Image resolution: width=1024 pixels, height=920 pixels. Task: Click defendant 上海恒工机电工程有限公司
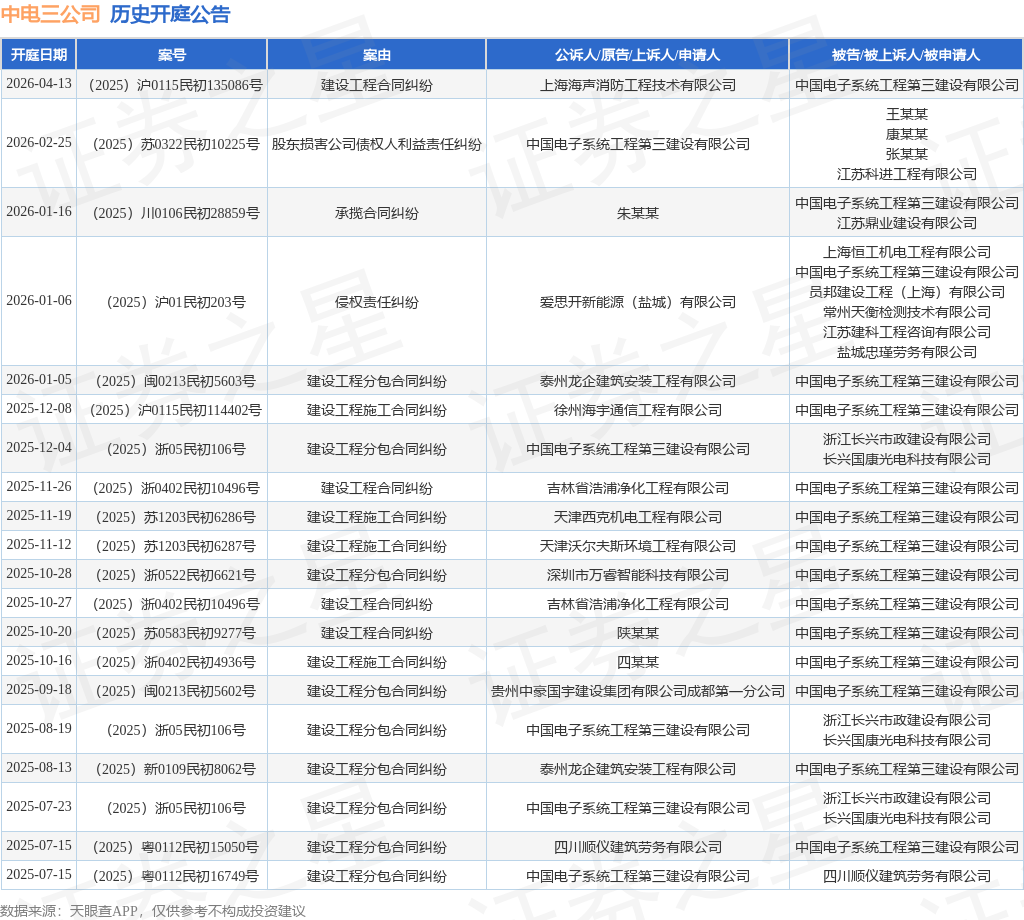pyautogui.click(x=906, y=253)
